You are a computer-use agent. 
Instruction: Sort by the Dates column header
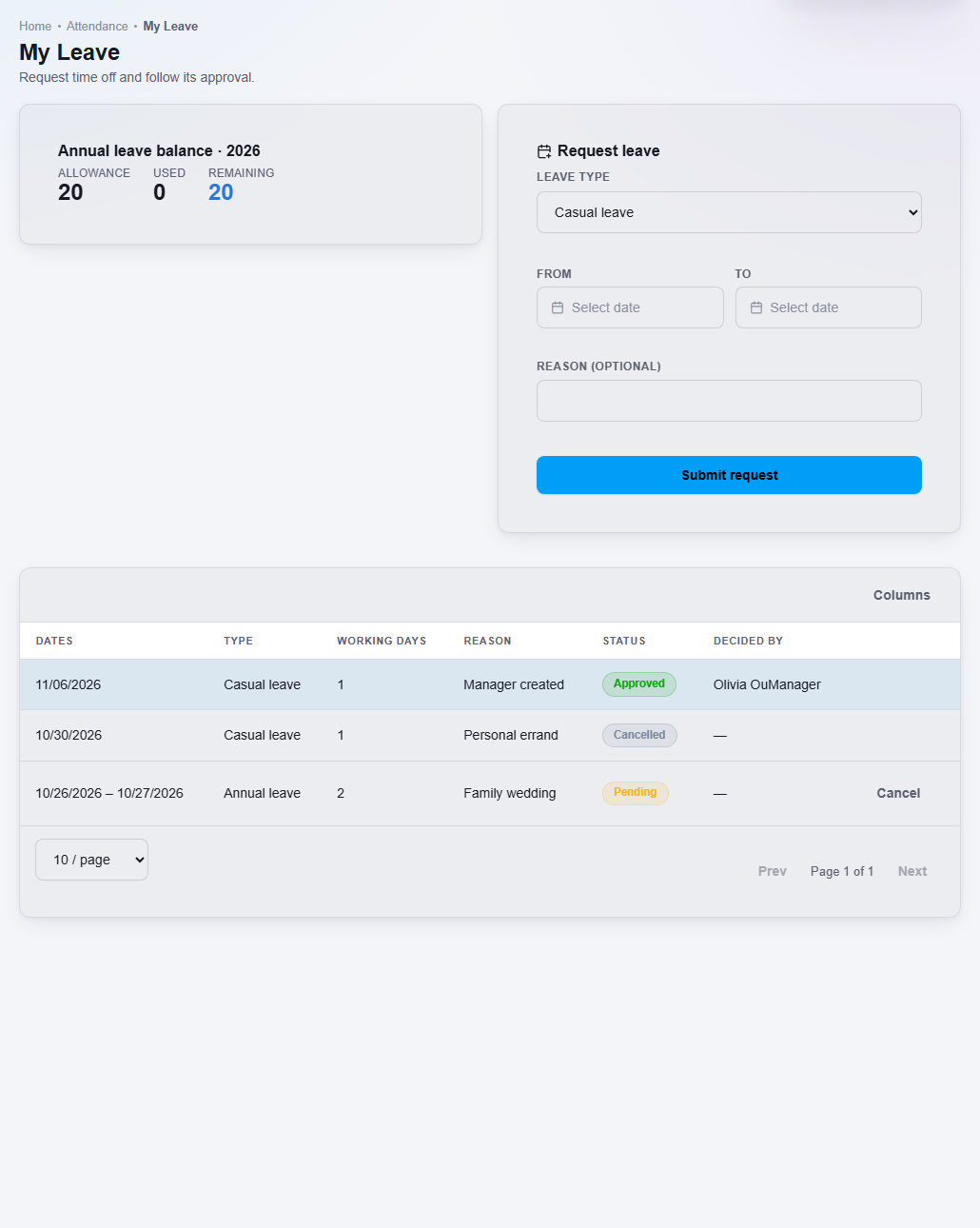click(x=54, y=641)
